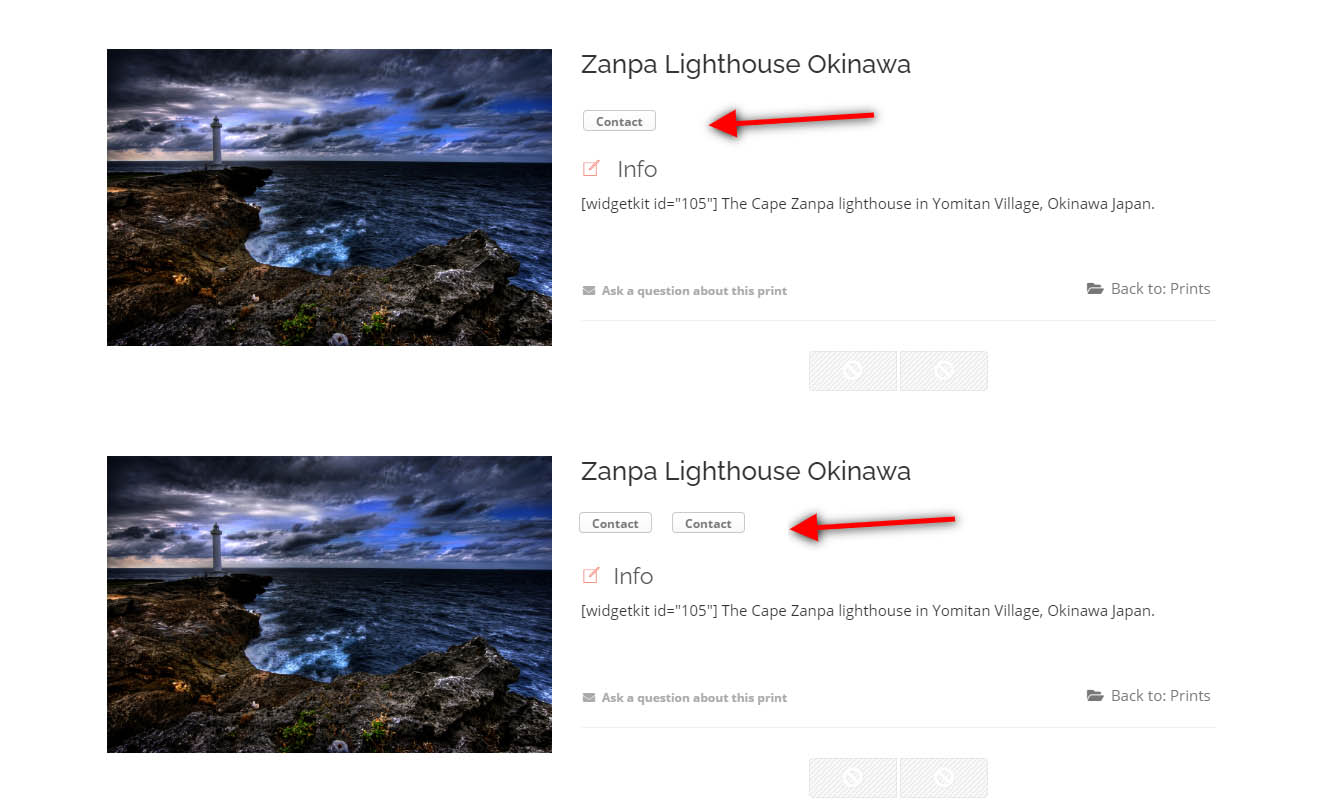The width and height of the screenshot is (1326, 812).
Task: Click the lower 'Zanpa Lighthouse Okinawa' title
Action: [746, 472]
